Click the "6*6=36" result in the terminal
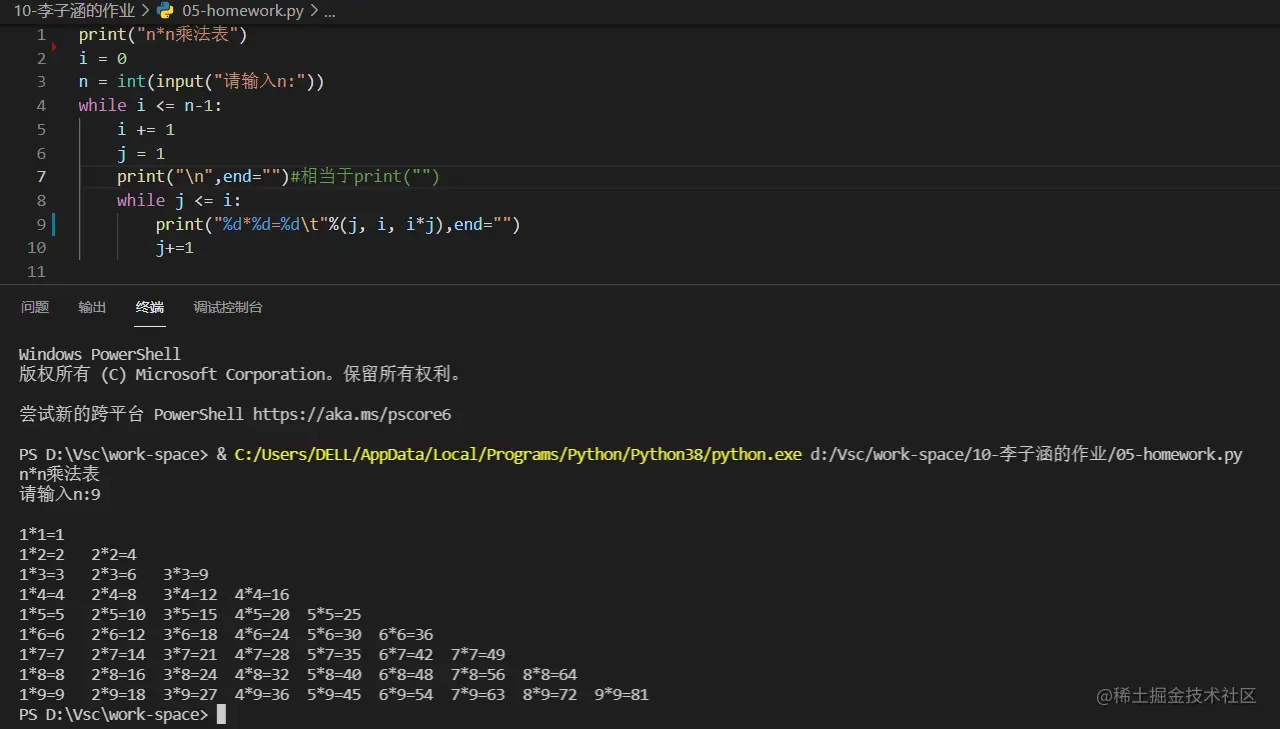 coord(406,634)
